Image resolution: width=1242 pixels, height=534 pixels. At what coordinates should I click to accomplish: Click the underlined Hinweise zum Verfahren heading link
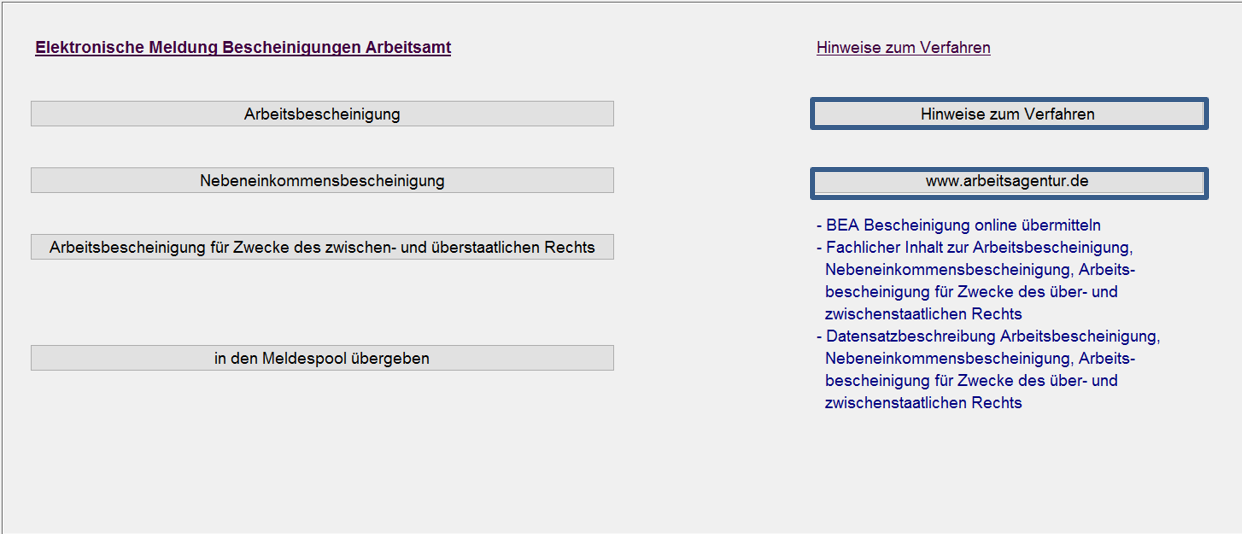903,47
